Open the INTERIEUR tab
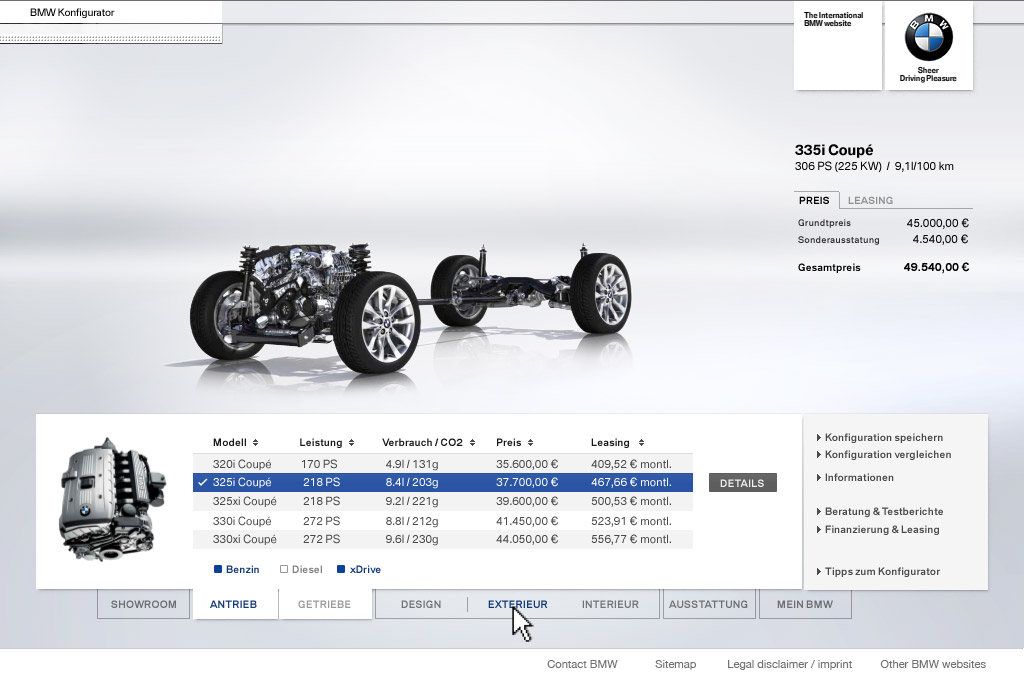This screenshot has height=678, width=1024. coord(611,604)
